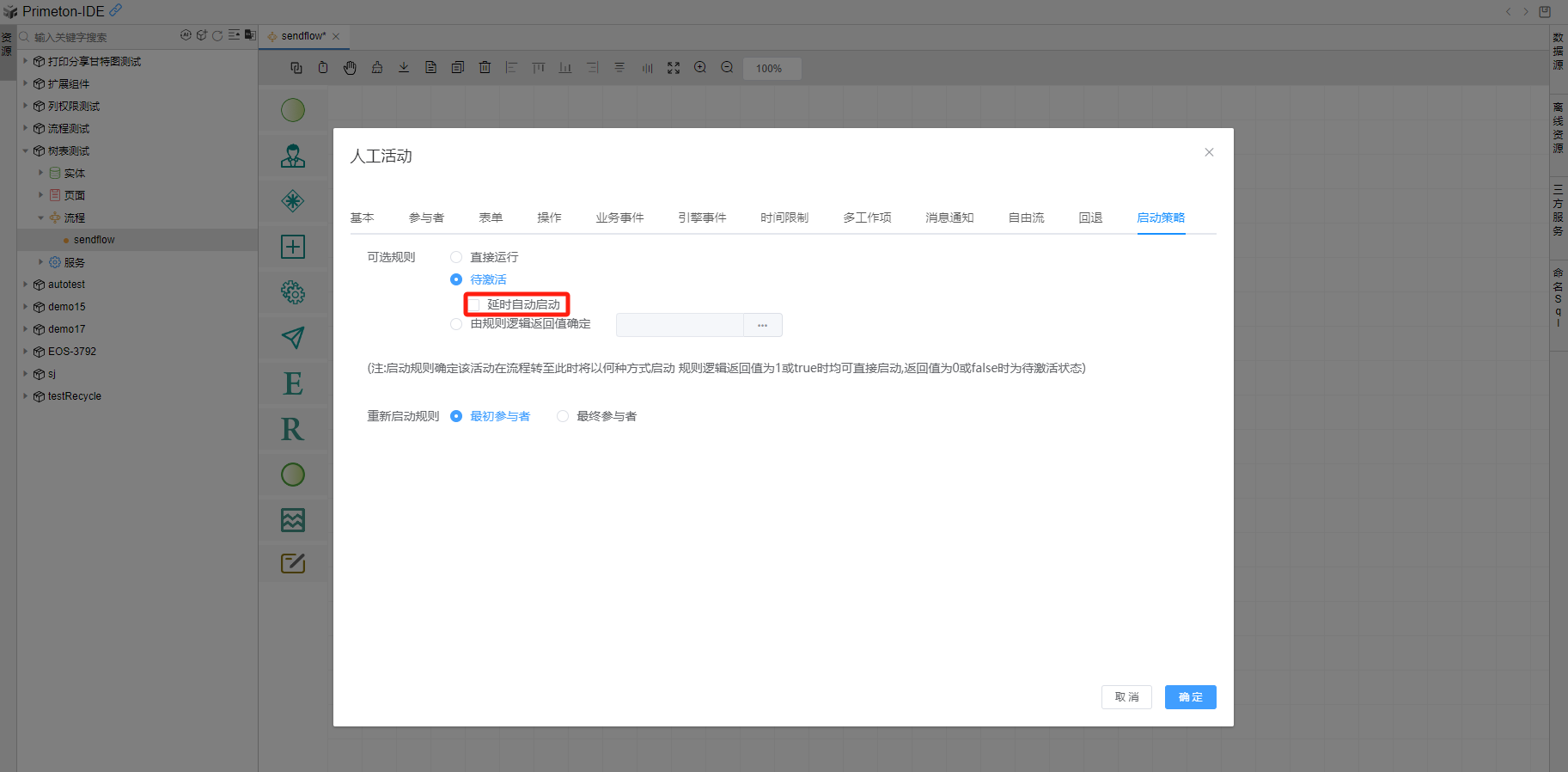Select the paper plane send node icon
The image size is (1568, 772).
pyautogui.click(x=293, y=338)
